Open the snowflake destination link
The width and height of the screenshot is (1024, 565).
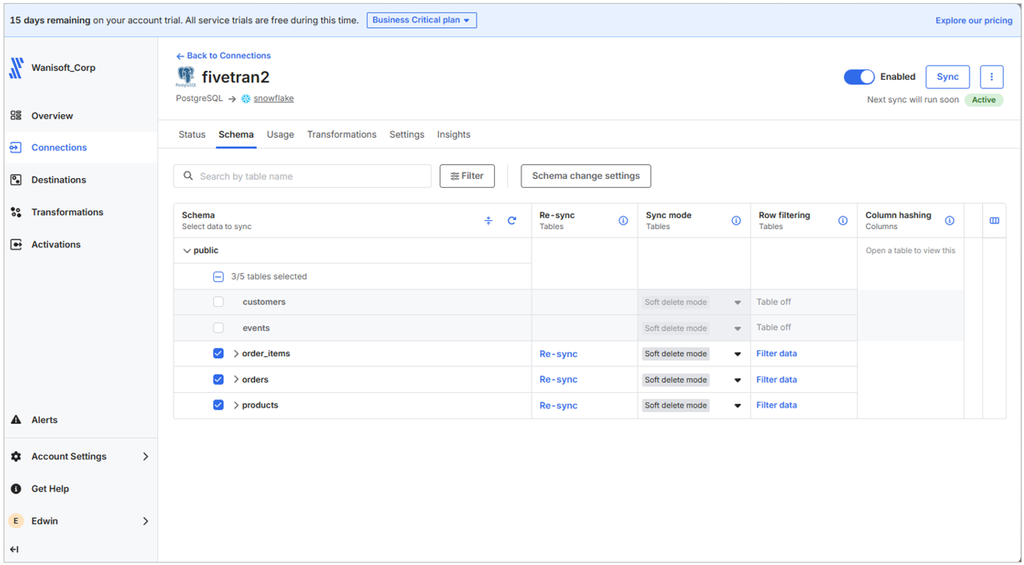pos(274,99)
